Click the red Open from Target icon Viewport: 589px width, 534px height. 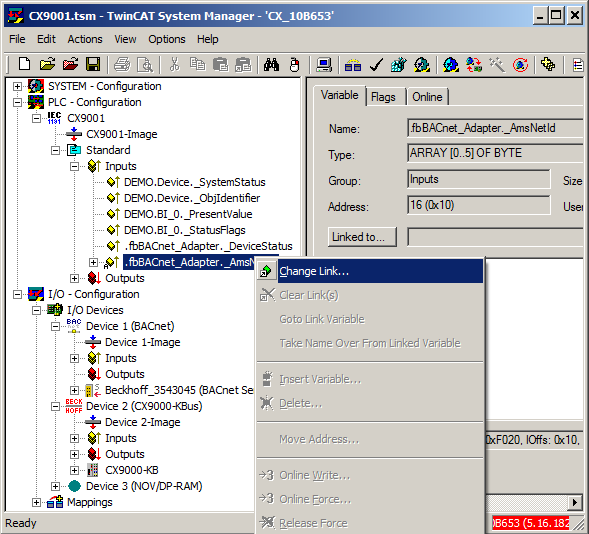coord(71,64)
